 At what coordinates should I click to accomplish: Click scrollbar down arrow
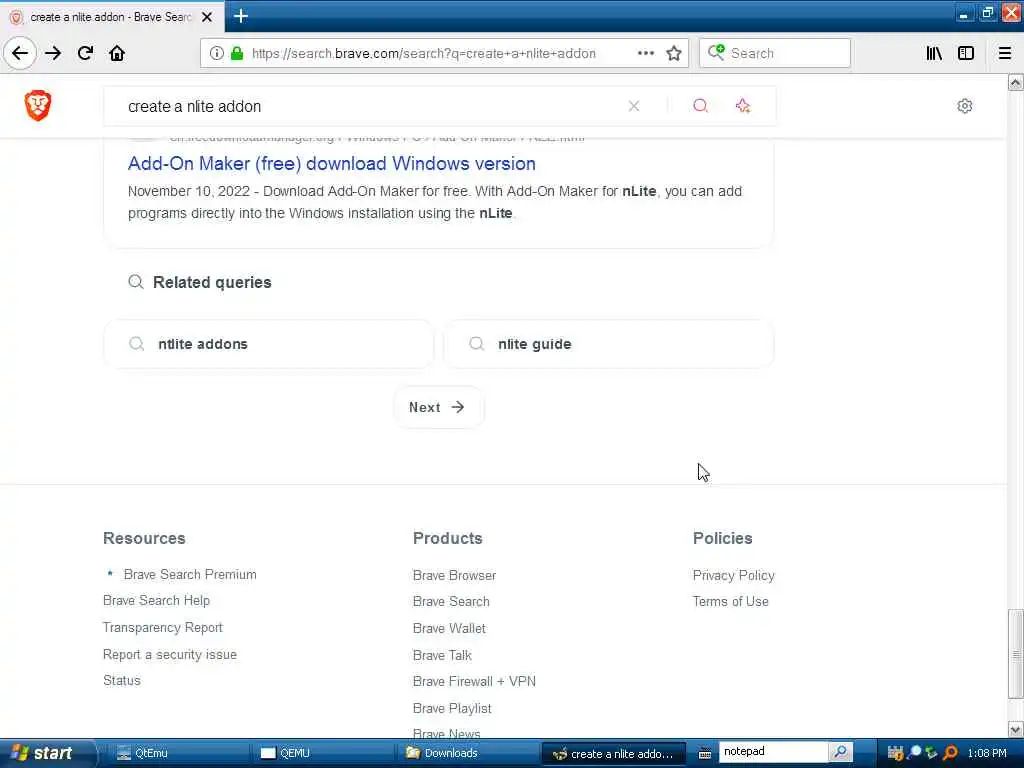point(1015,729)
